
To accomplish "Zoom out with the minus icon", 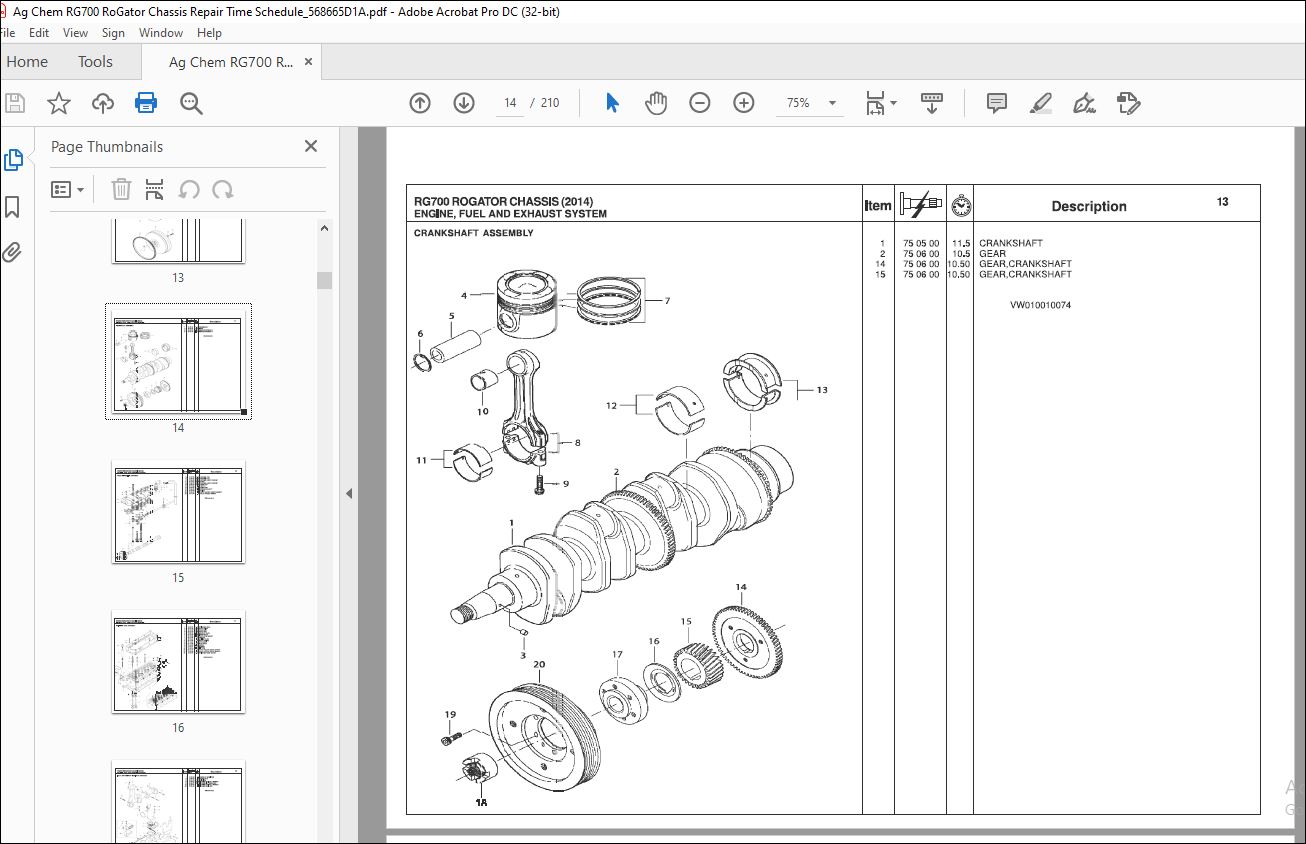I will coord(700,103).
